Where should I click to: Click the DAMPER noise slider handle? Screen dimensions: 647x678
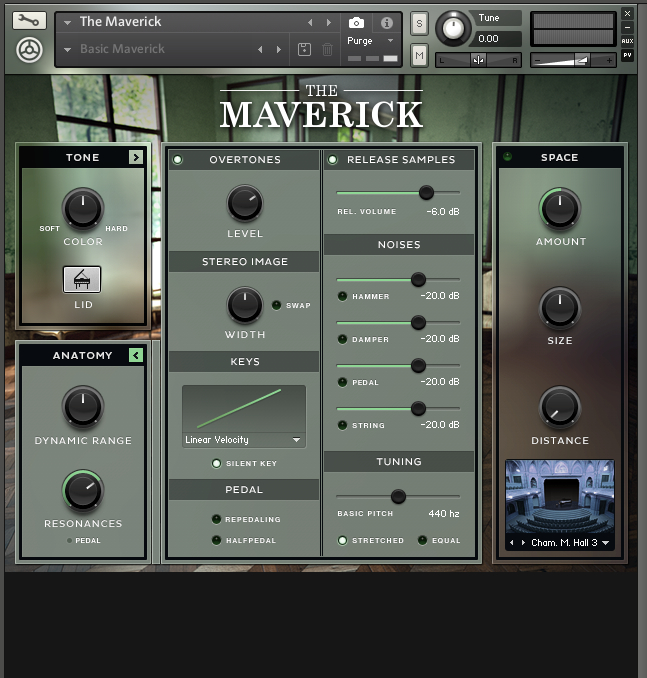[x=418, y=323]
